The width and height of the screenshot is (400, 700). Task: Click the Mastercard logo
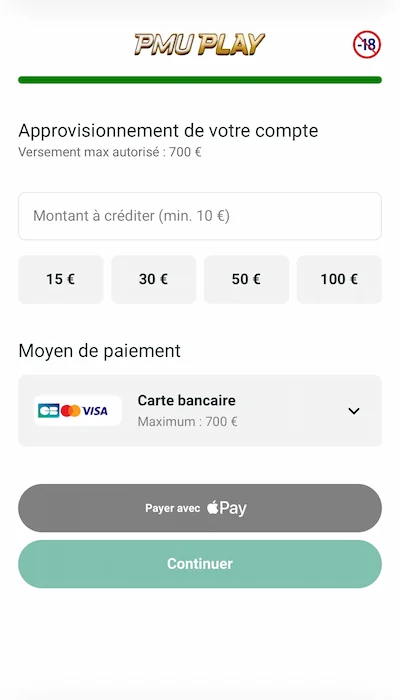(71, 411)
